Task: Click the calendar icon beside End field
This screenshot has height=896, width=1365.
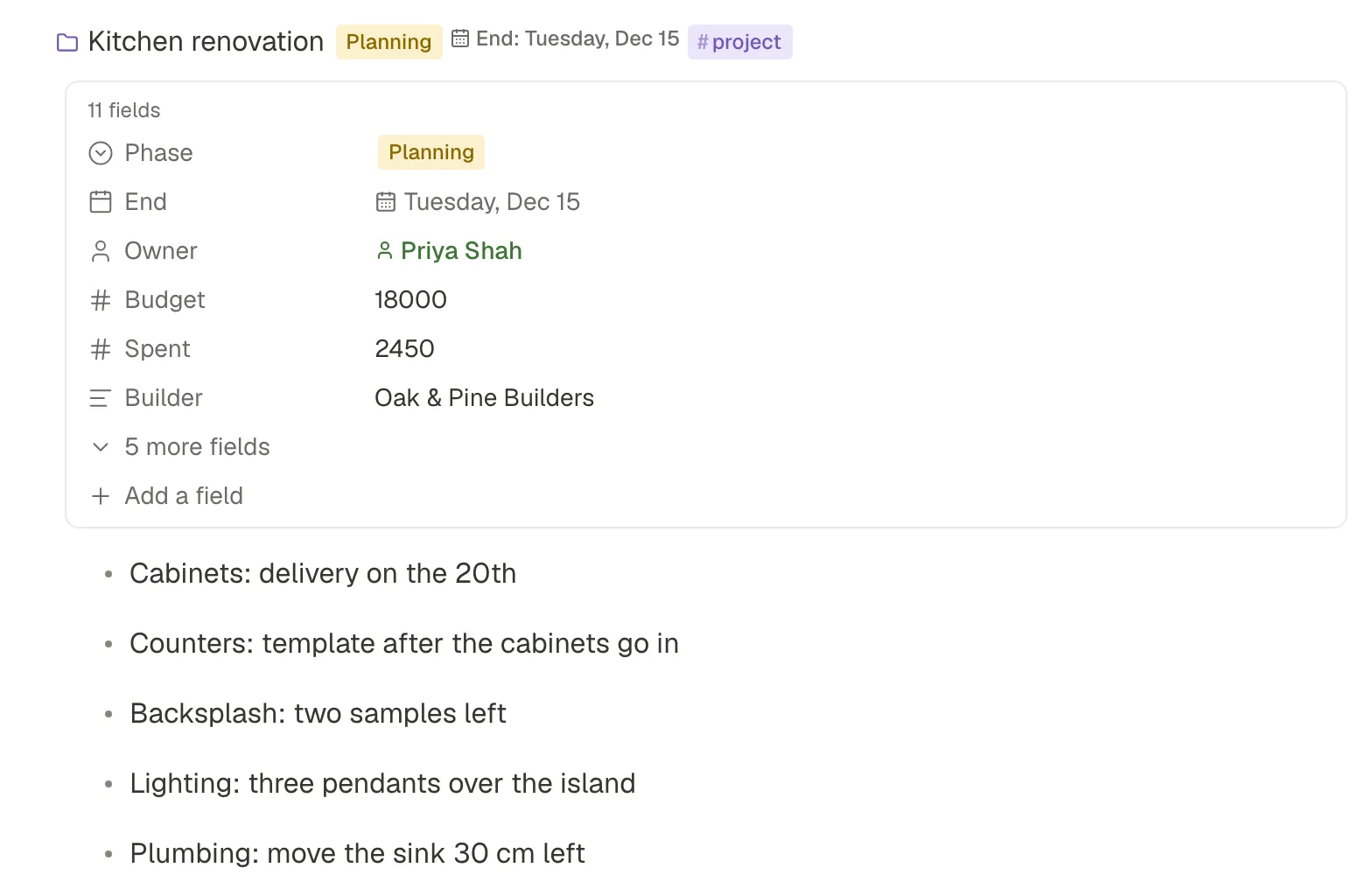Action: tap(101, 202)
